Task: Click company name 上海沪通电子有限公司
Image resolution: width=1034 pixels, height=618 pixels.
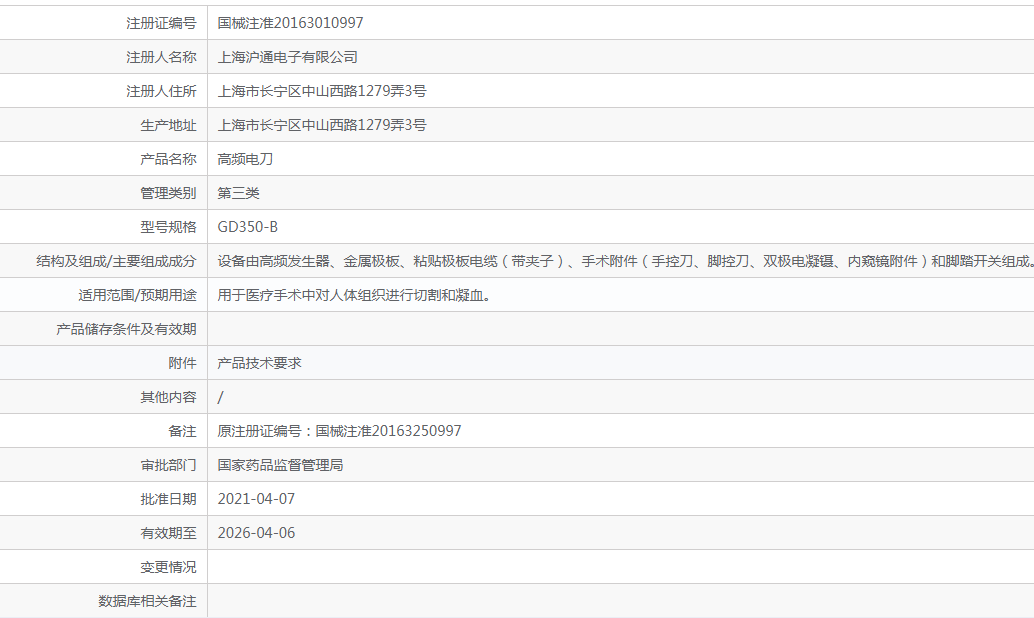Action: (x=288, y=57)
